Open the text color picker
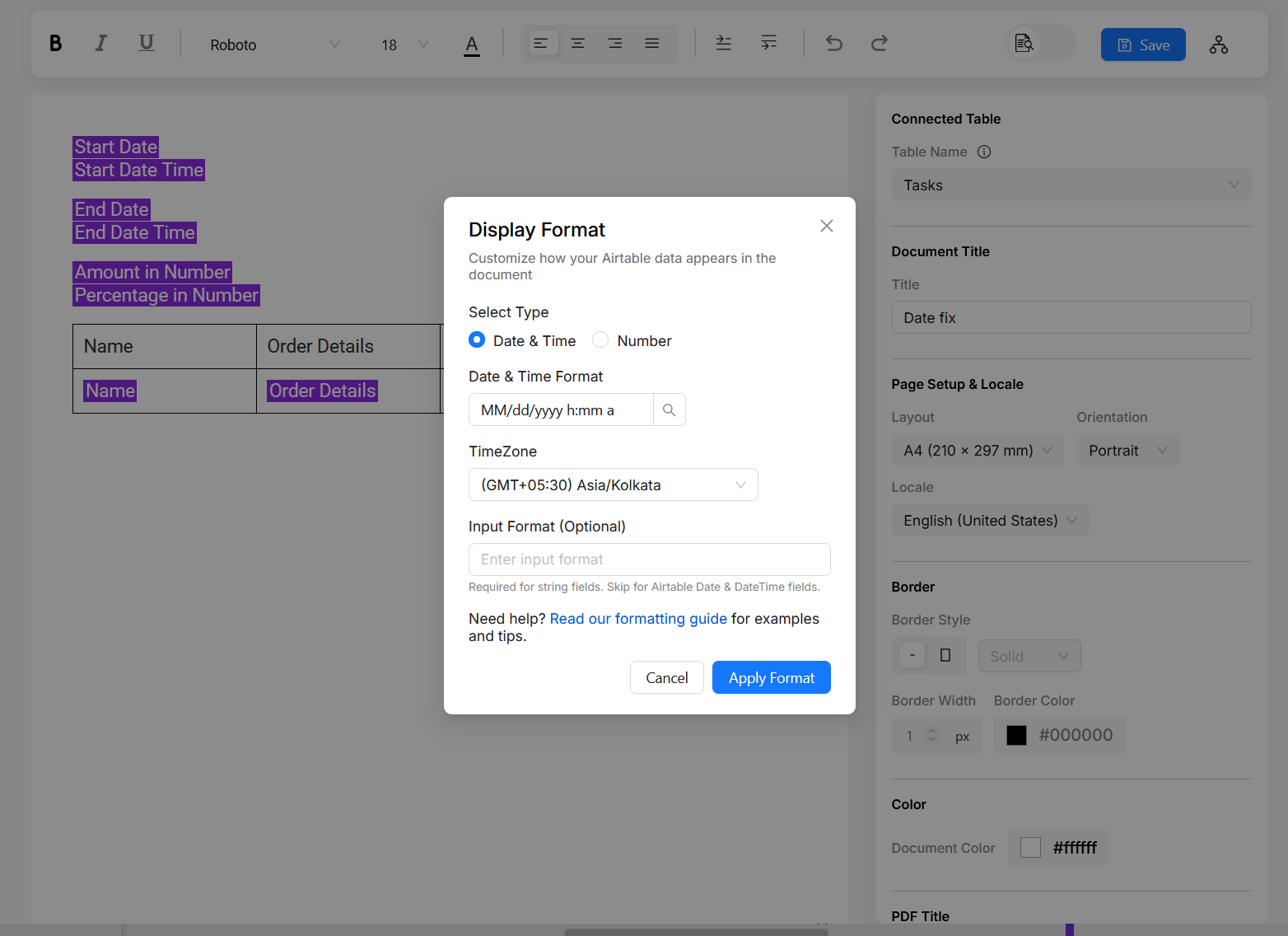The height and width of the screenshot is (936, 1288). [472, 44]
